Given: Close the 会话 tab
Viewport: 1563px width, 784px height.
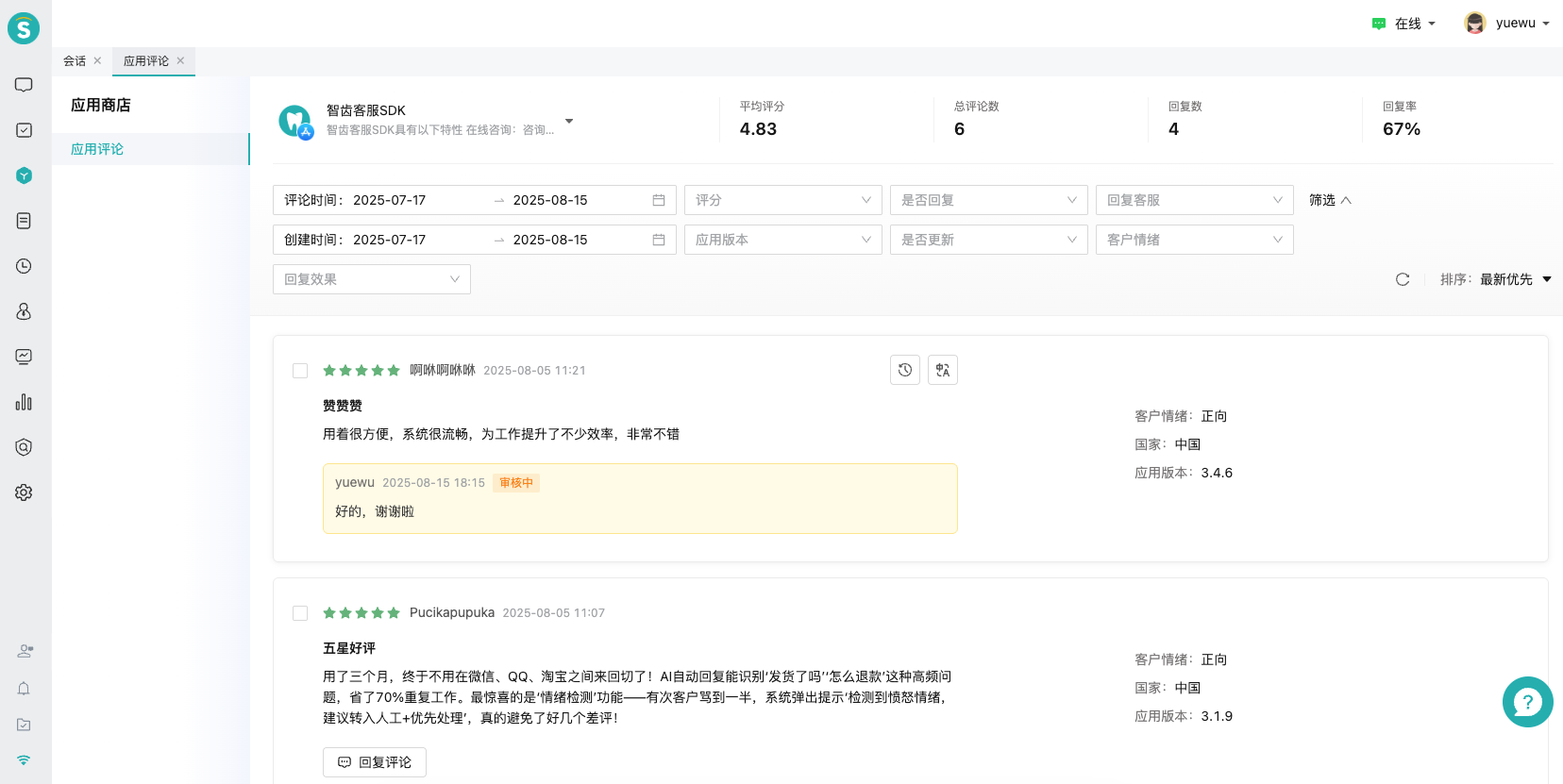Looking at the screenshot, I should click(x=97, y=60).
